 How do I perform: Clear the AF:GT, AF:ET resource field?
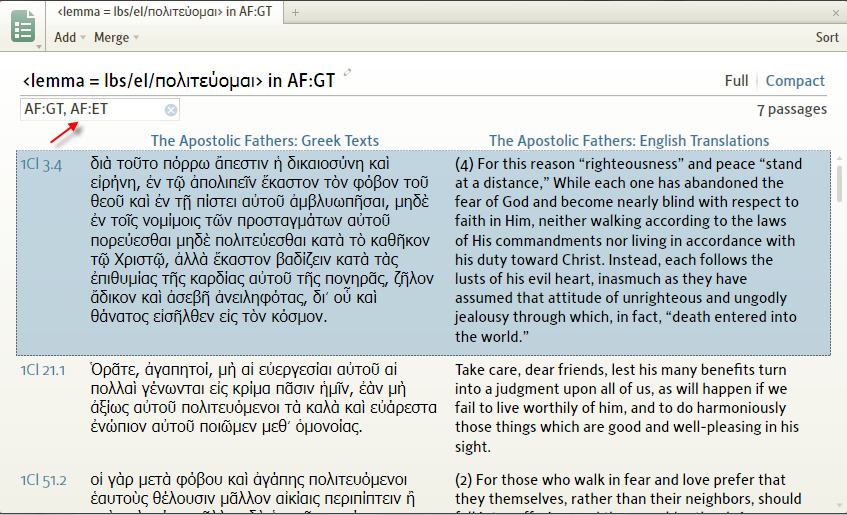coord(171,110)
